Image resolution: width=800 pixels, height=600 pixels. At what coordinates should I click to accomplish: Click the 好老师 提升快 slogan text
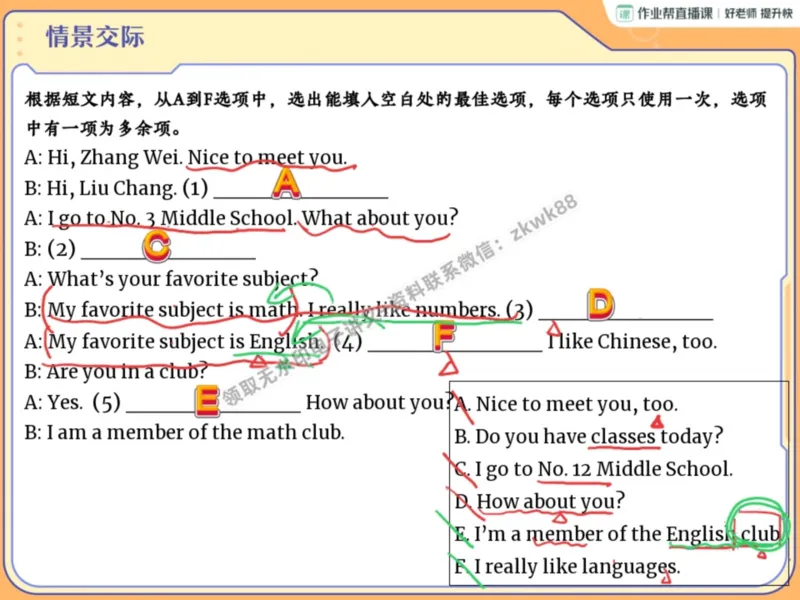tap(758, 13)
